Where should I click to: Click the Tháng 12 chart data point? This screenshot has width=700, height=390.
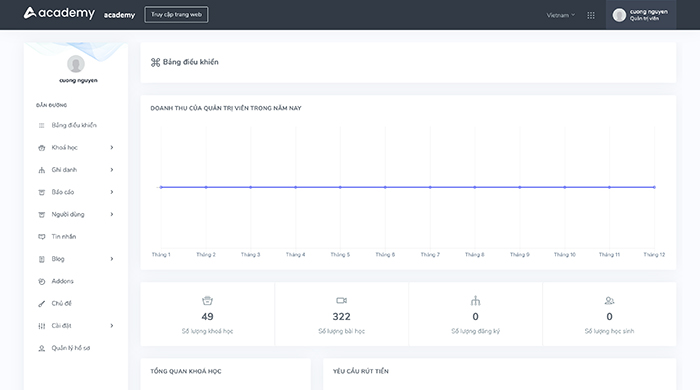[x=654, y=187]
